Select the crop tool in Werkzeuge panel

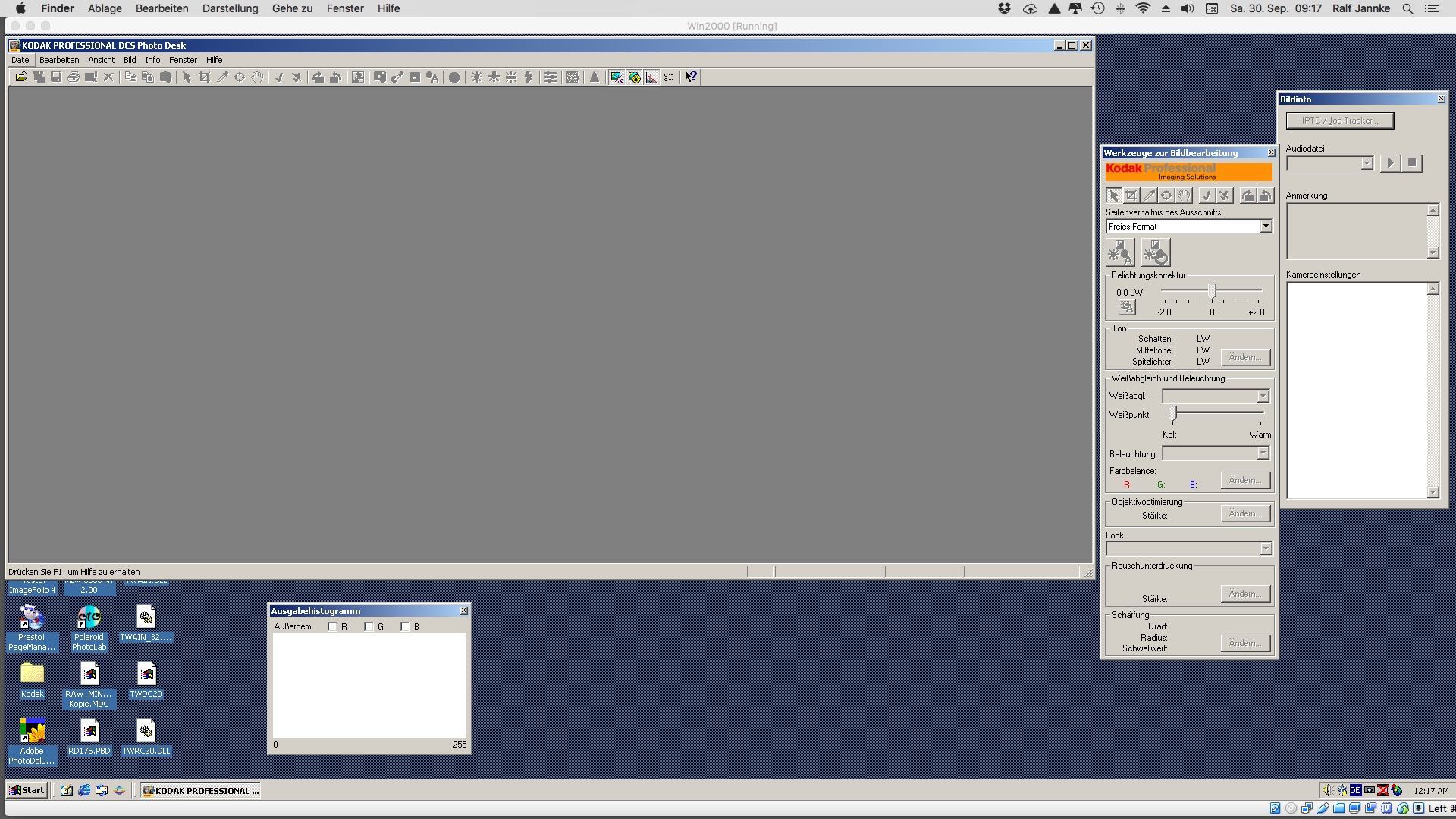click(x=1131, y=196)
